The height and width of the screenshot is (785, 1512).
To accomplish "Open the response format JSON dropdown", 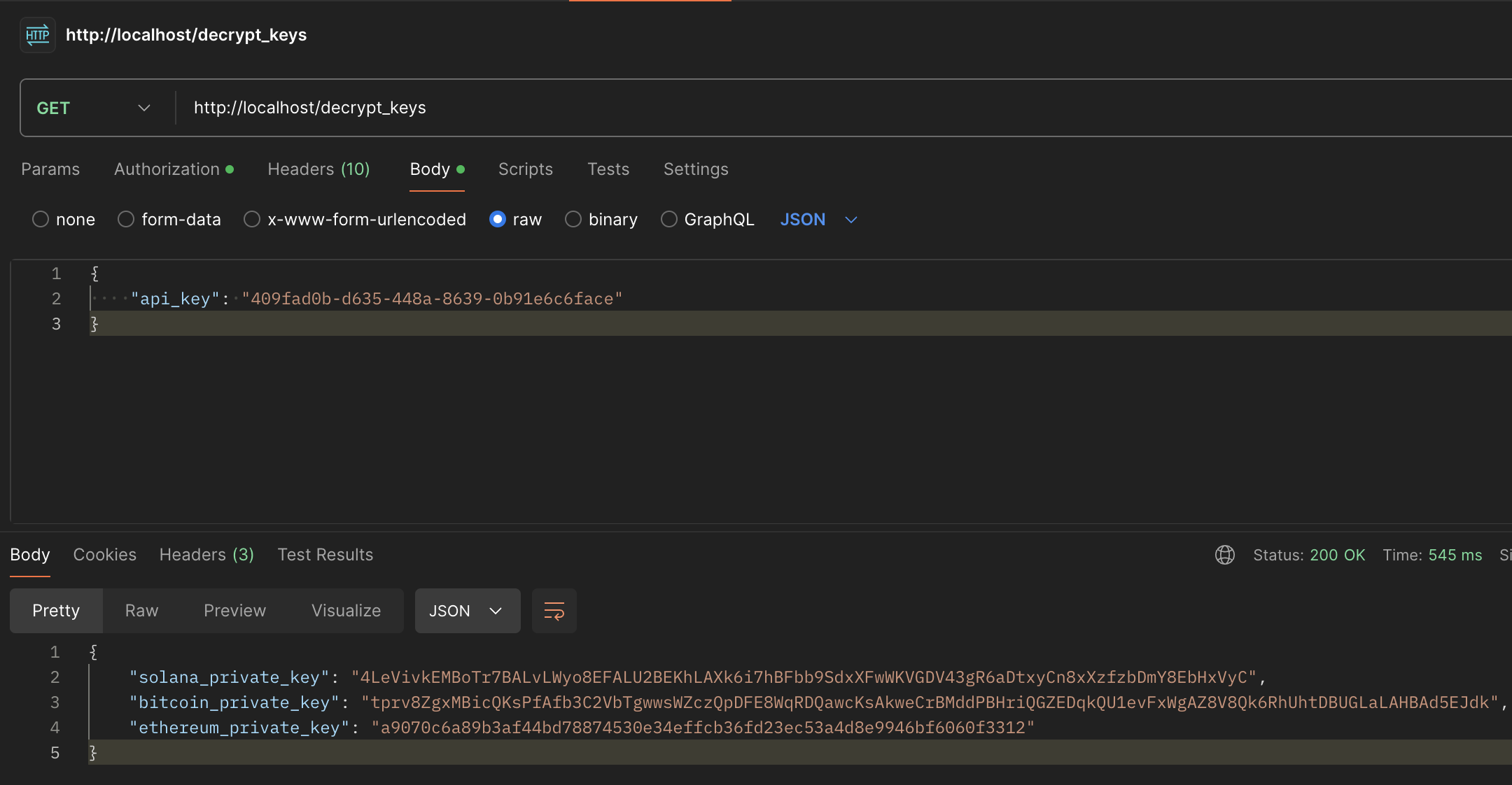I will coord(468,611).
